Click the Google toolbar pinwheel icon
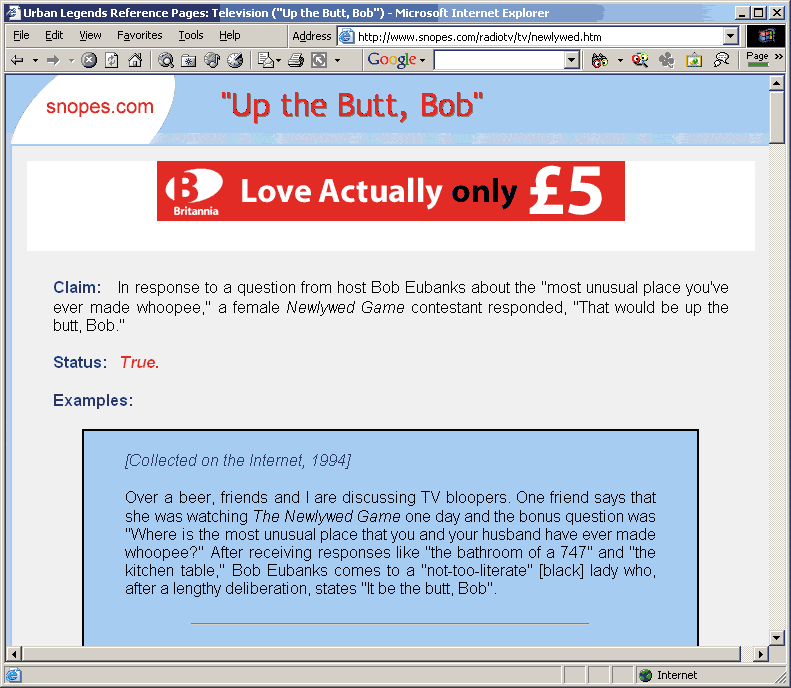Image resolution: width=791 pixels, height=688 pixels. [666, 61]
